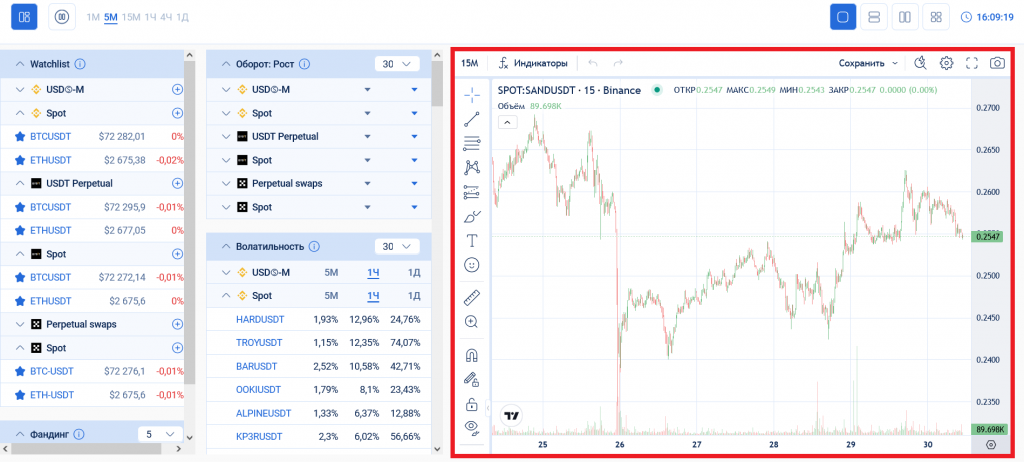Open the Сохранить dropdown arrow

(895, 63)
